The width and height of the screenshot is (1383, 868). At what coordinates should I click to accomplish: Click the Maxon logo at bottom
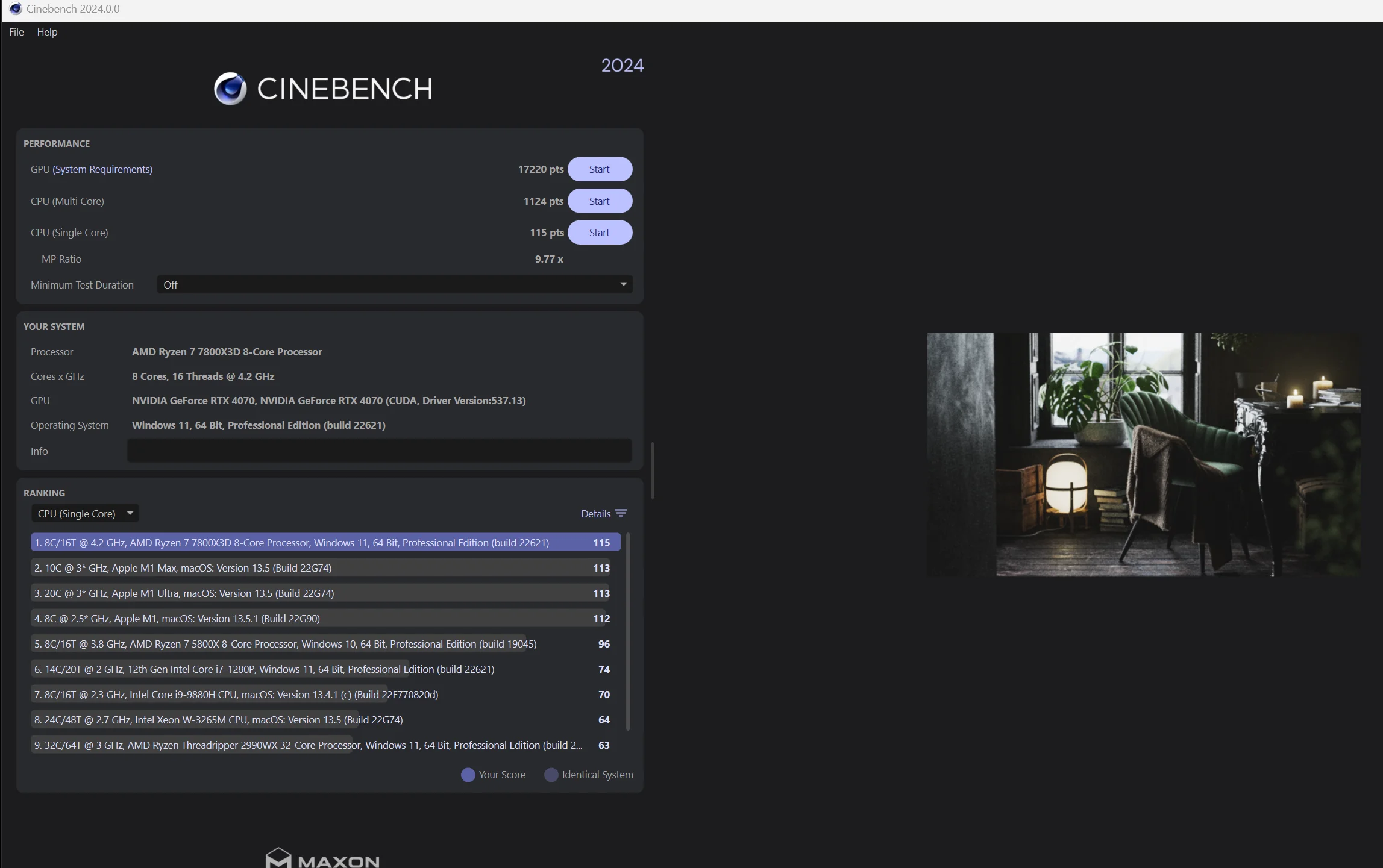click(322, 858)
